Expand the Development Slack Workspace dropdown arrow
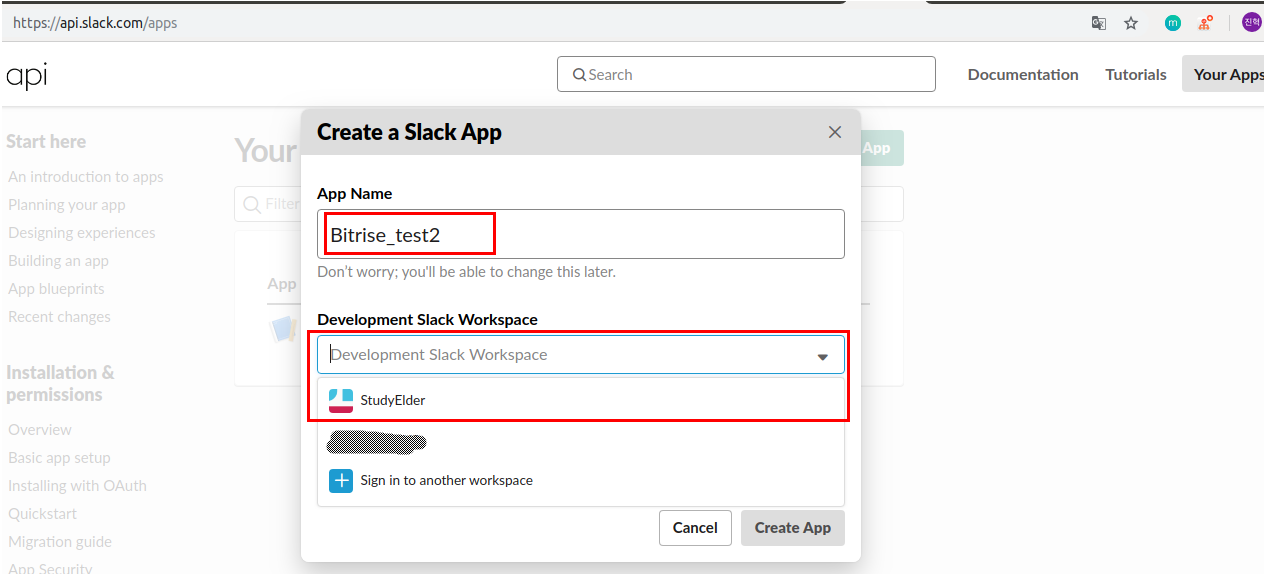 click(x=823, y=357)
